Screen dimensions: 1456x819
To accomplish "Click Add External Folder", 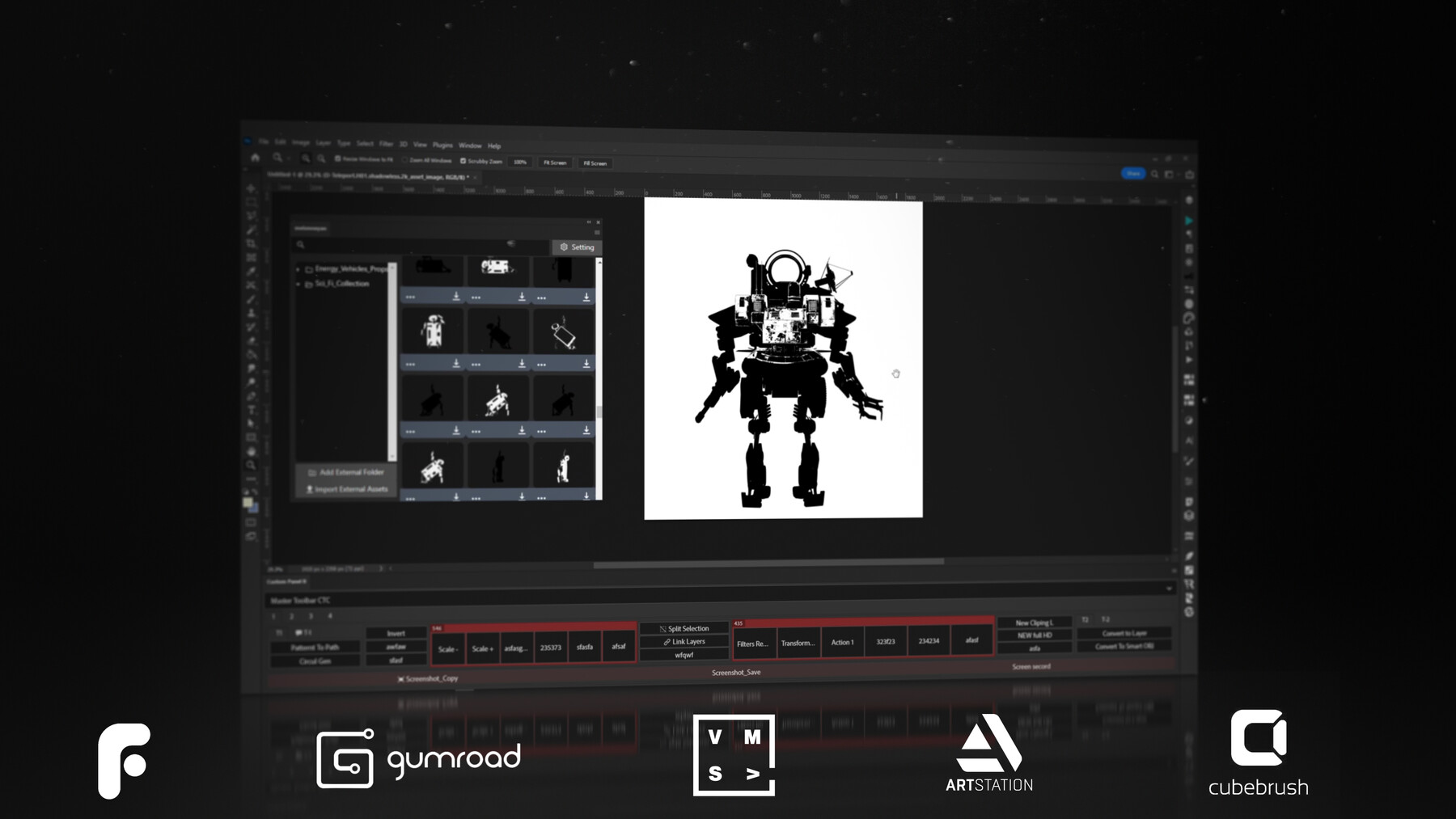I will tap(345, 472).
